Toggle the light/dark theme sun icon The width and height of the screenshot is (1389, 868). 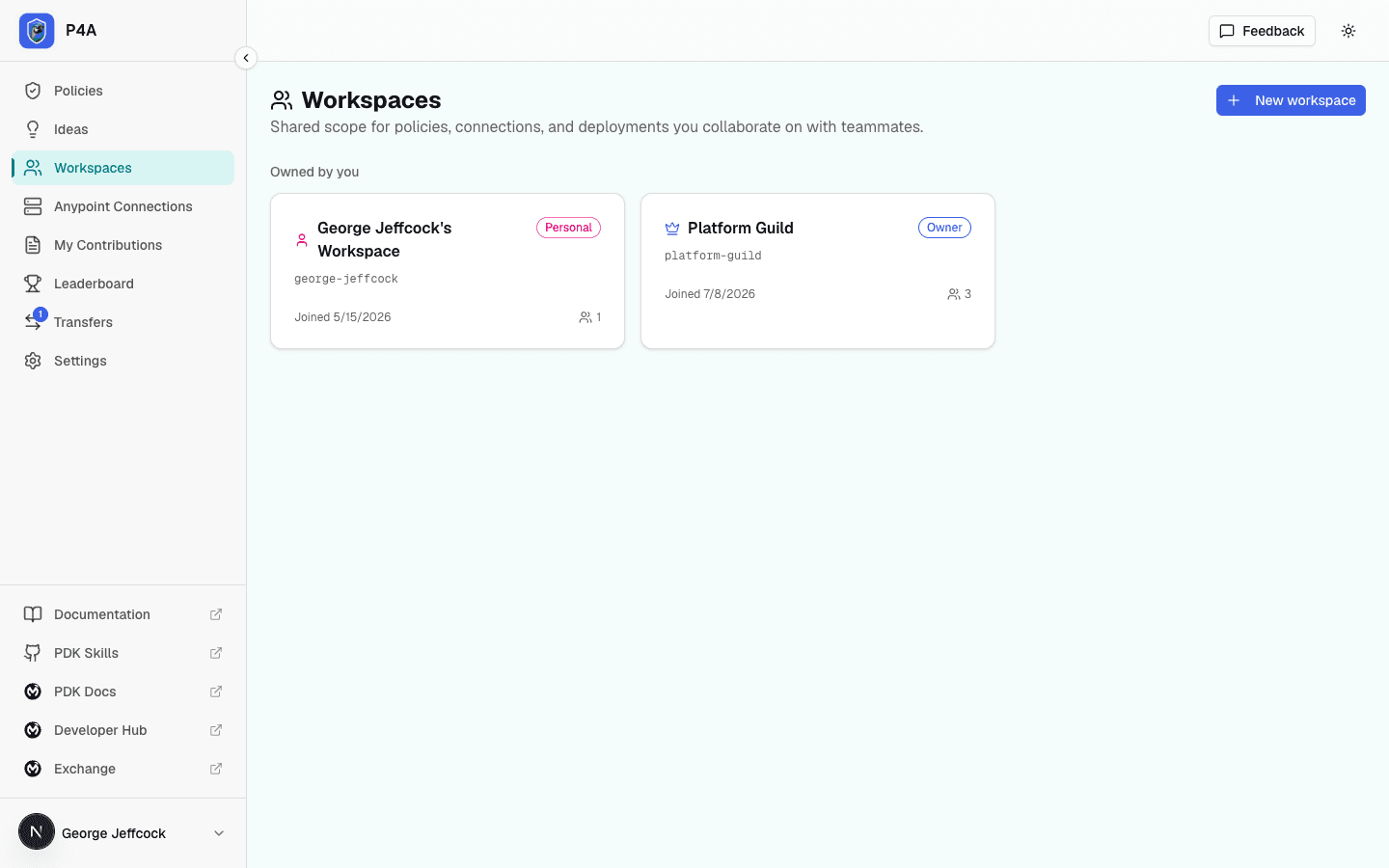[1348, 31]
